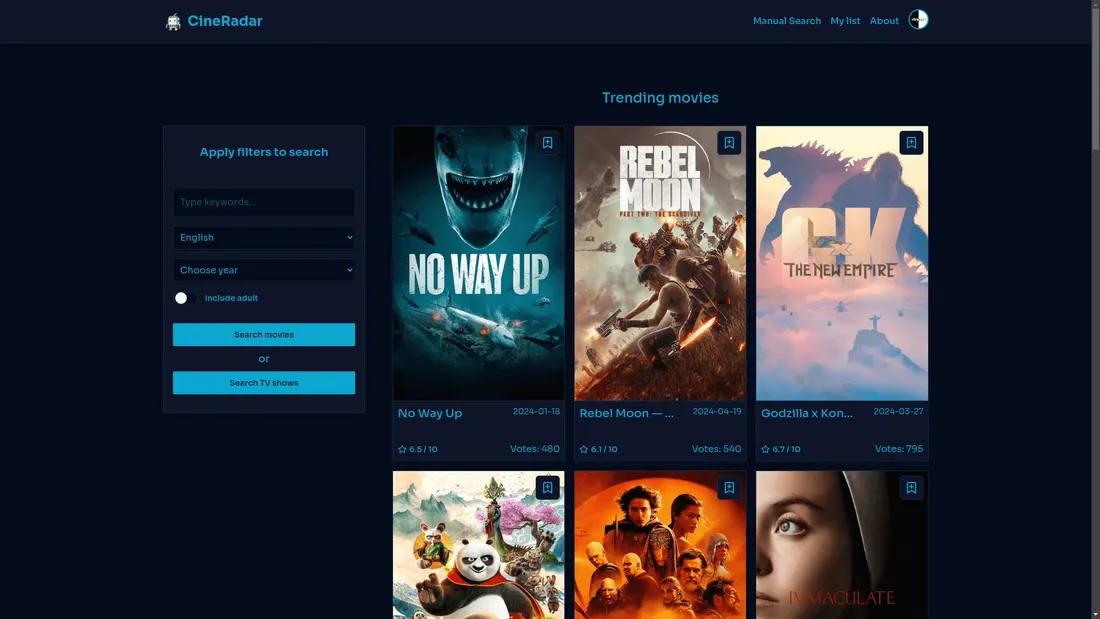Open the Godzilla x Kon... title link
Viewport: 1100px width, 619px height.
pos(807,413)
